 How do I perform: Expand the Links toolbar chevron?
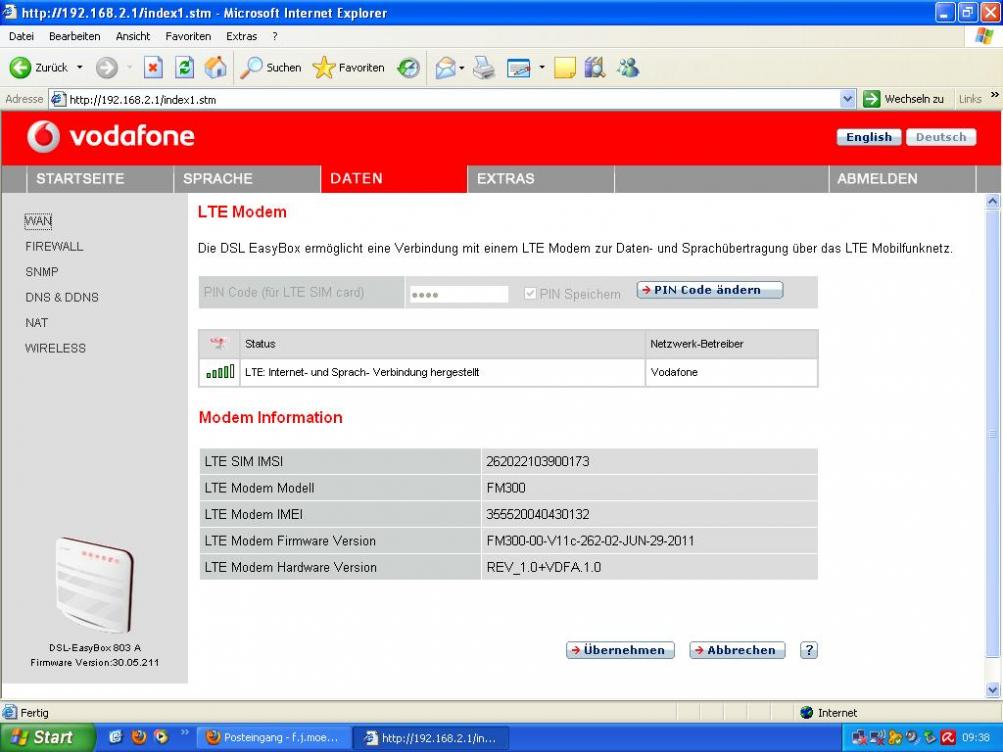point(995,95)
